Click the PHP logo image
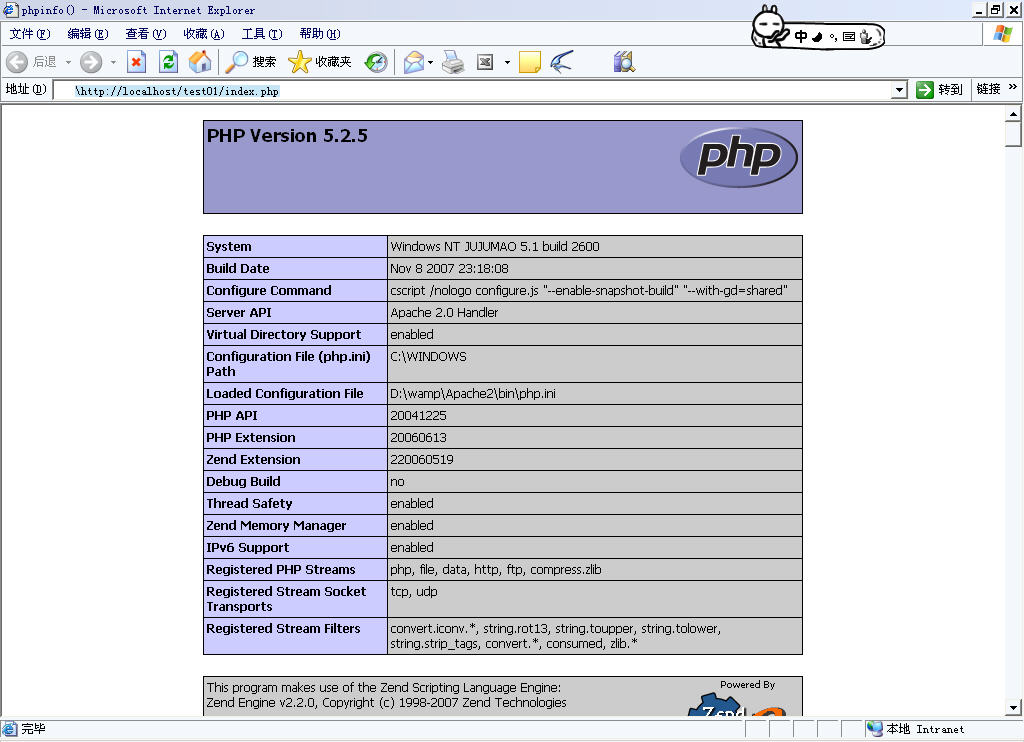The image size is (1024, 742). tap(739, 157)
